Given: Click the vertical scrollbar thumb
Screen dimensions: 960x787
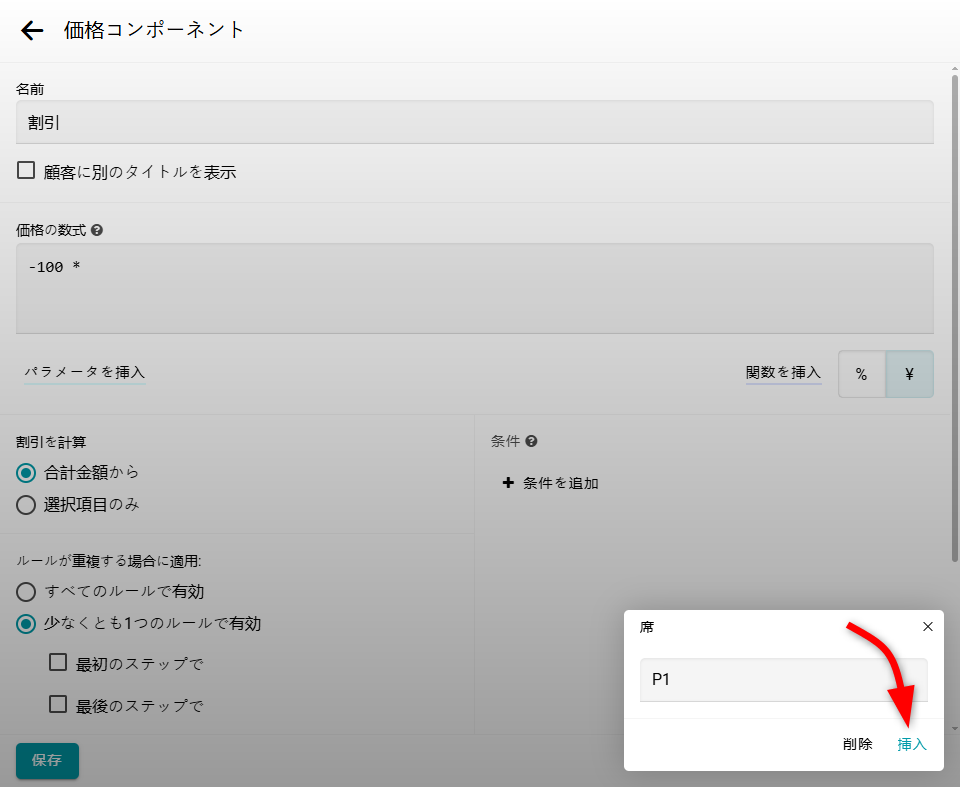Looking at the screenshot, I should (x=954, y=318).
